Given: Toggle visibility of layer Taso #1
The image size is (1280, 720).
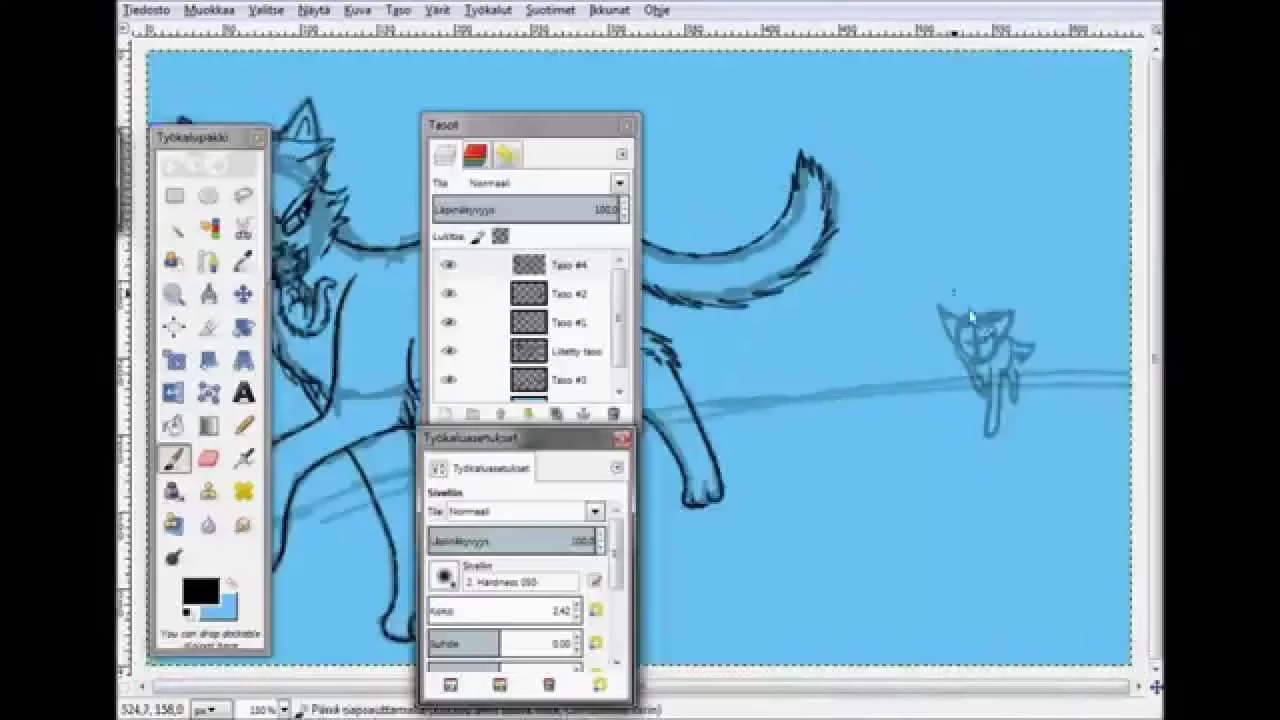Looking at the screenshot, I should coord(449,322).
